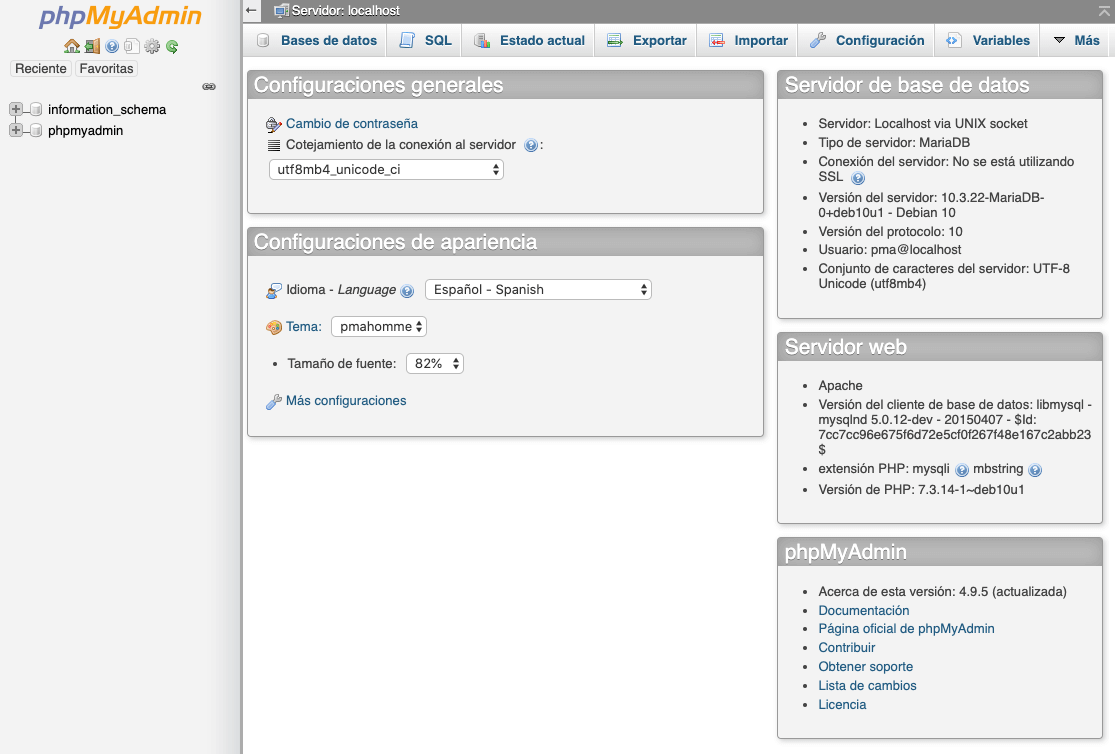Click the home icon in the sidebar

[72, 47]
